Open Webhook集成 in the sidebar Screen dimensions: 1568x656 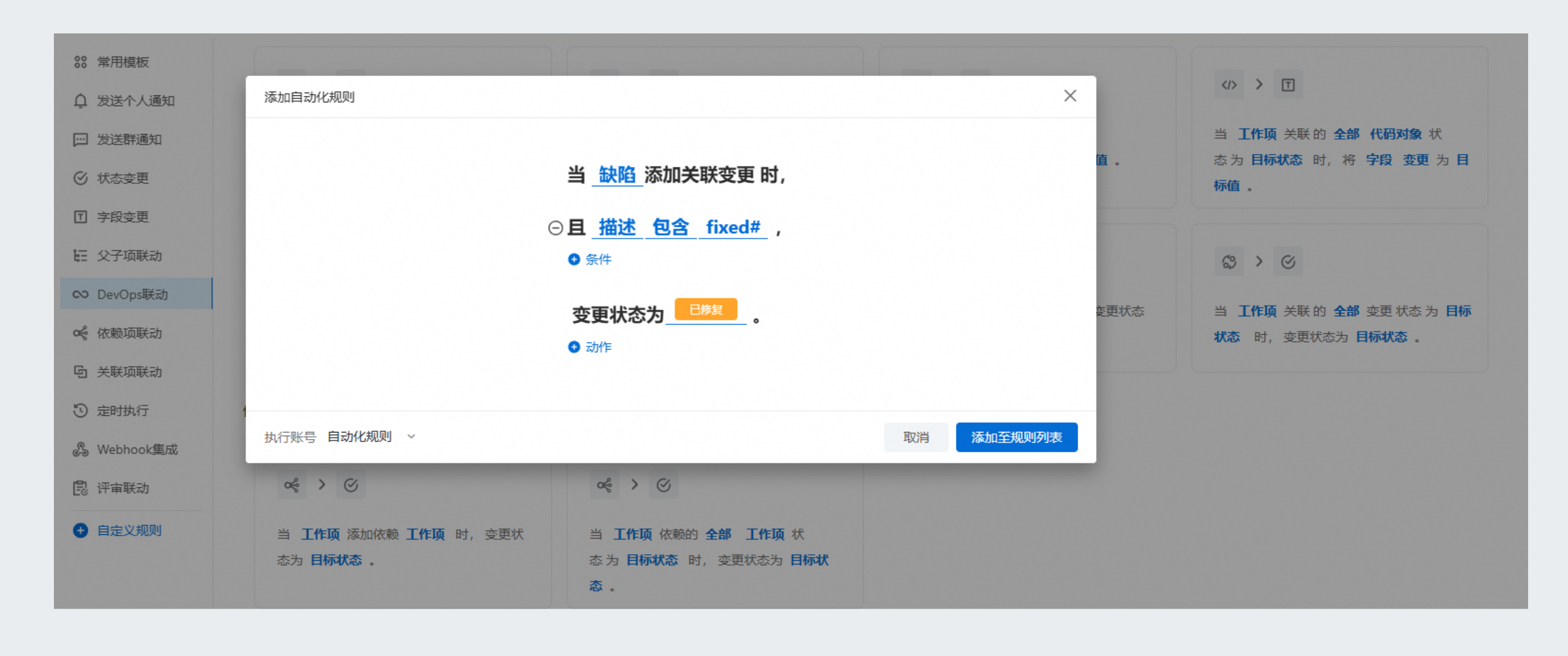(136, 450)
